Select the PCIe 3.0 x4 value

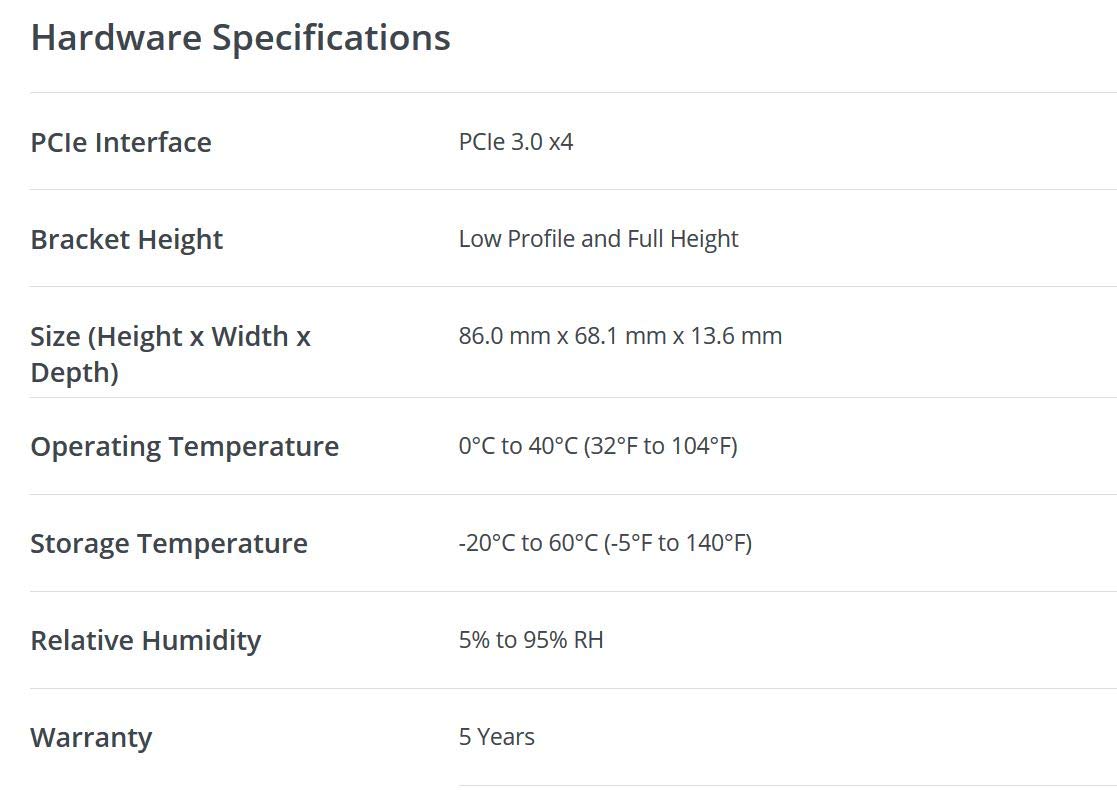point(516,142)
